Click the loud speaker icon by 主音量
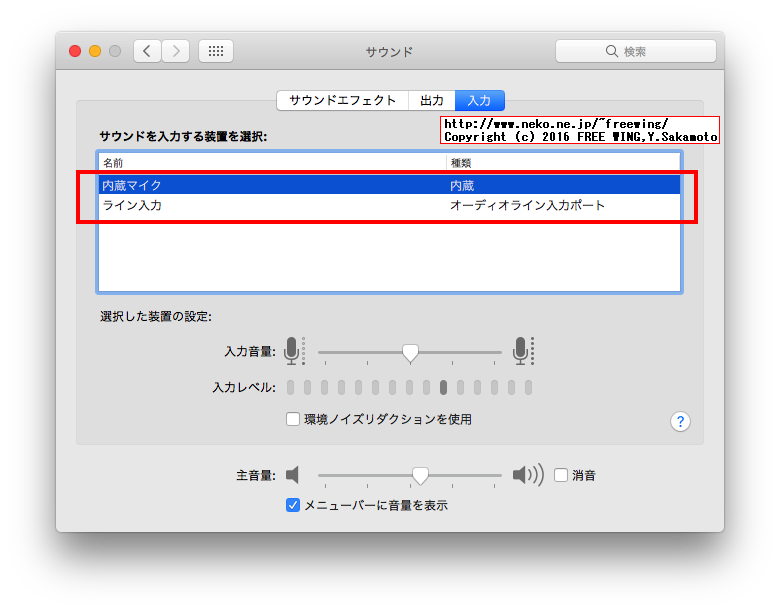 tap(527, 475)
